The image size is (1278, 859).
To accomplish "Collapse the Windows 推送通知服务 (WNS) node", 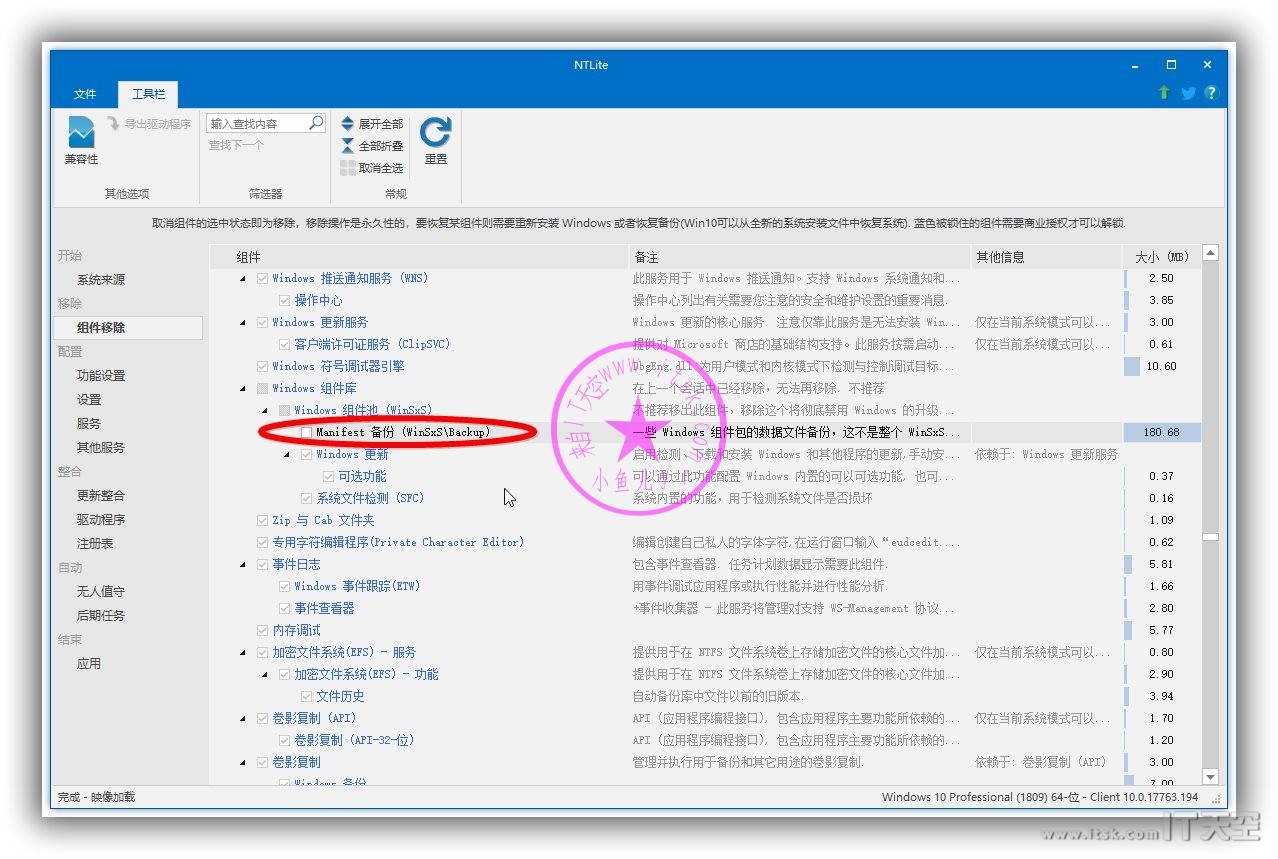I will click(243, 279).
